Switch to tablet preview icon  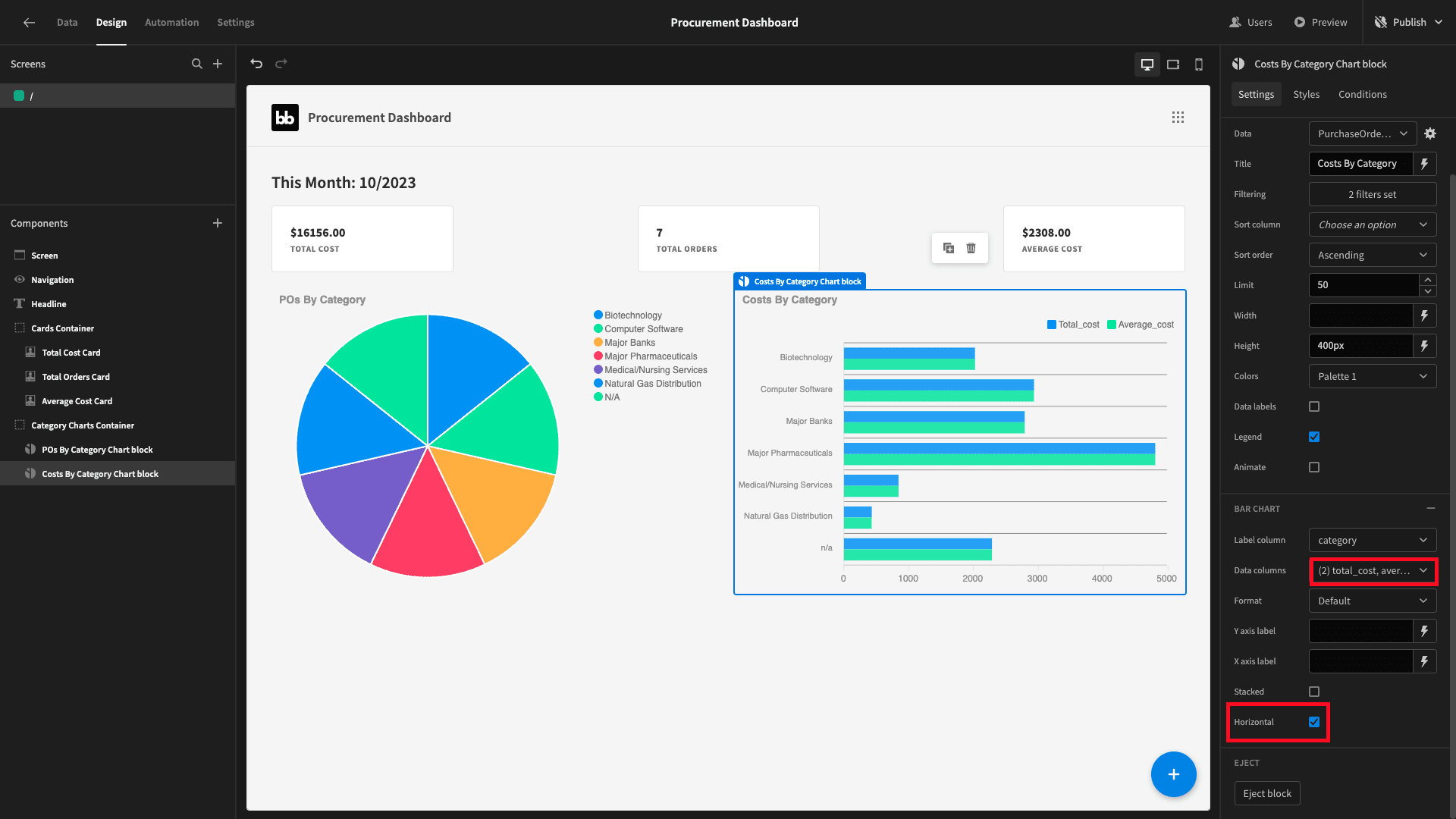point(1173,64)
